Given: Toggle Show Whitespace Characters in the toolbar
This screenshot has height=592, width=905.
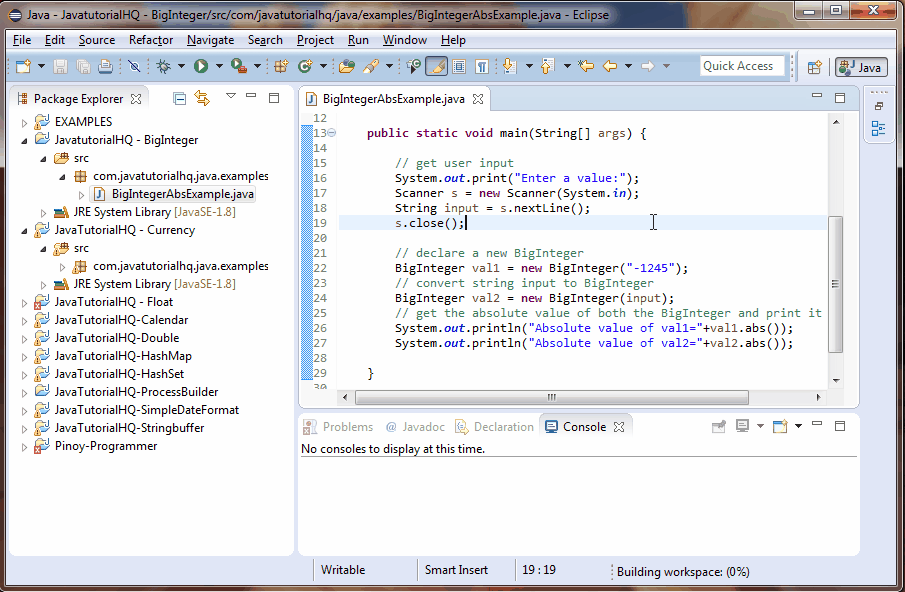Looking at the screenshot, I should (x=481, y=66).
